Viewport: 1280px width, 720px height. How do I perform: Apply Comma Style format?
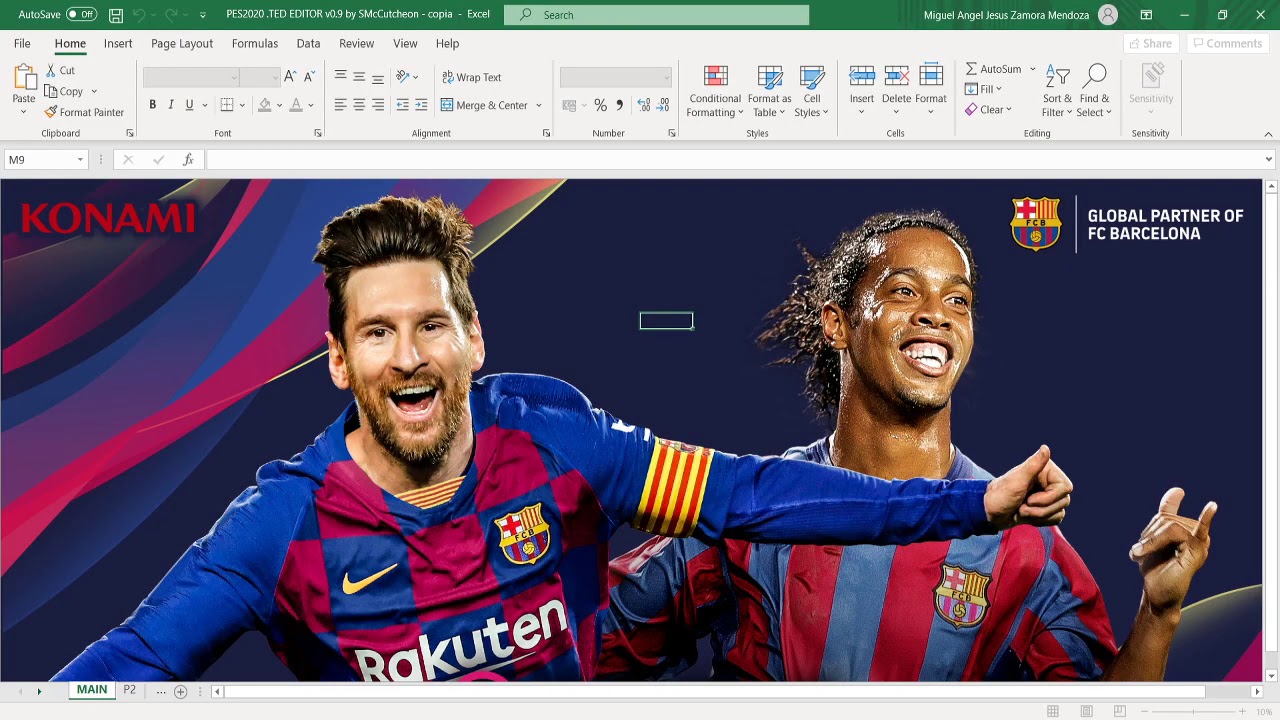[x=619, y=105]
